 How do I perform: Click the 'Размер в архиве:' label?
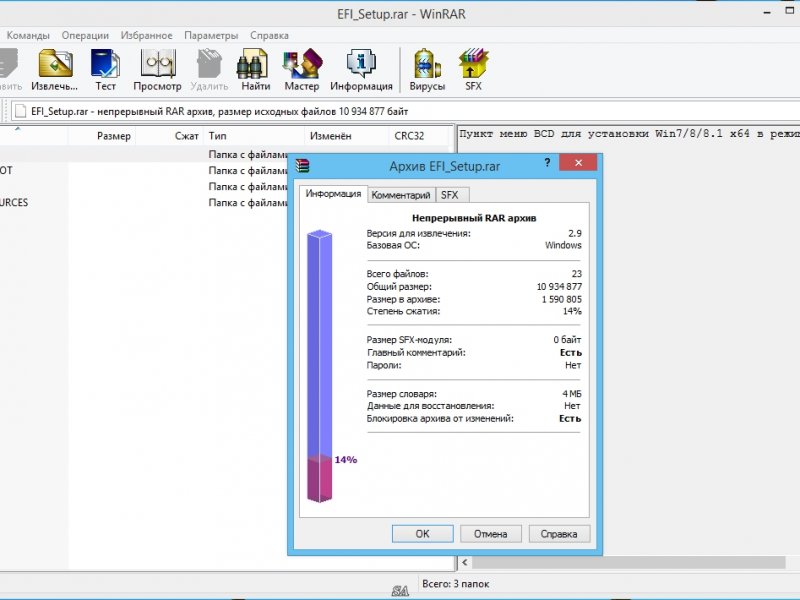(x=403, y=299)
